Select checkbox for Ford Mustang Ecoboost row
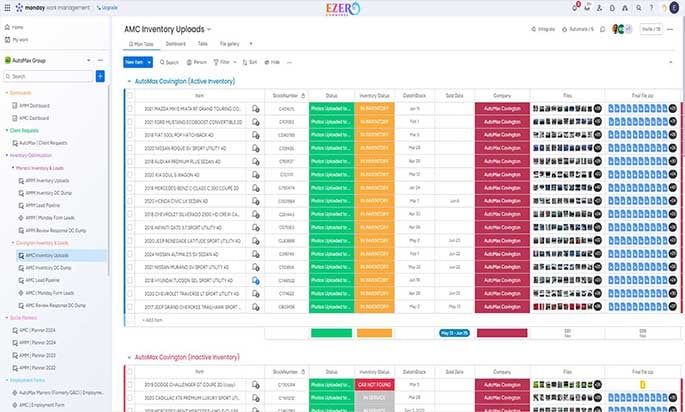Viewport: 685px width, 412px height. 130,122
